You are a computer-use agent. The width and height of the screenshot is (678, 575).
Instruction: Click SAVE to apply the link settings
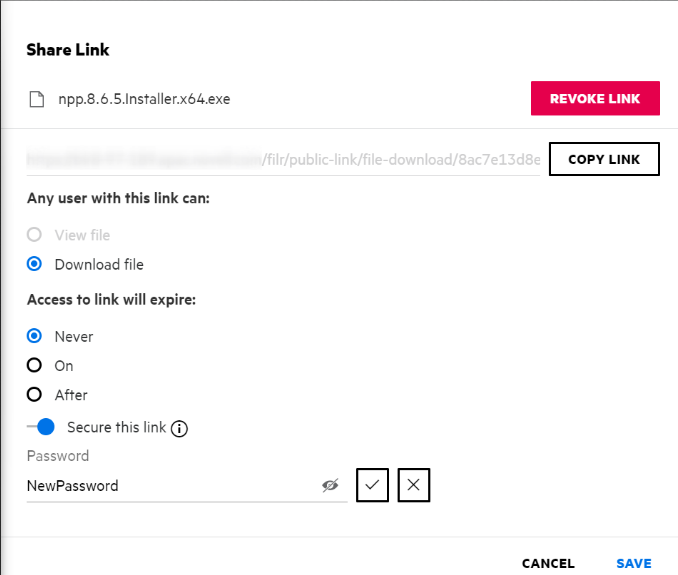[x=634, y=564]
